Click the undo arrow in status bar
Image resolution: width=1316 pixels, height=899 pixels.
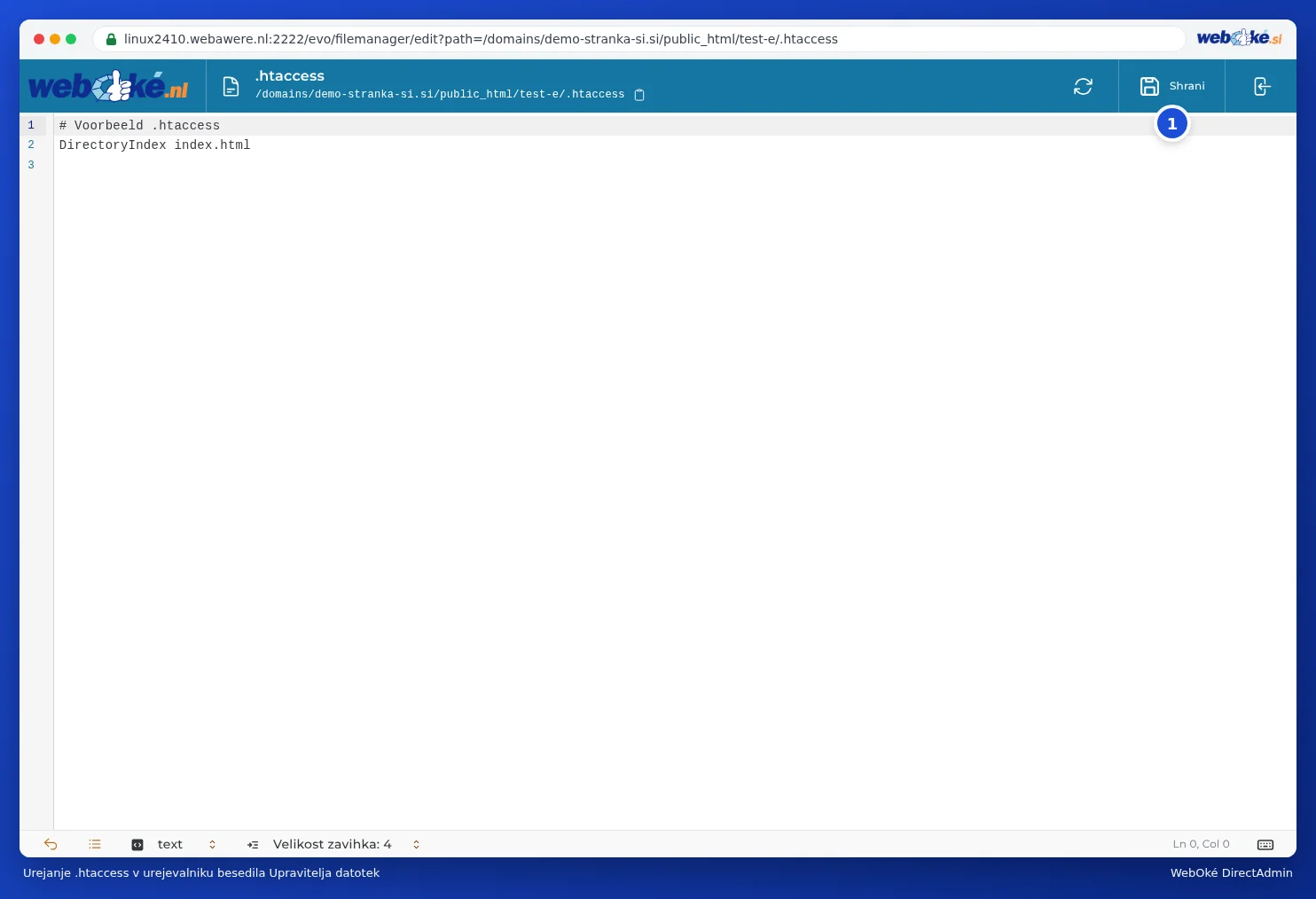click(51, 844)
